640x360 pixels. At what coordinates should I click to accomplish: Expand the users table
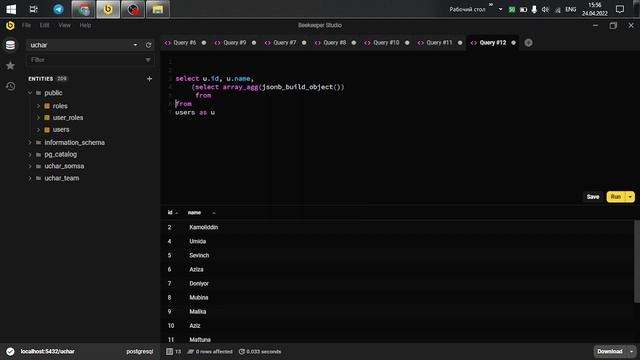[x=38, y=129]
